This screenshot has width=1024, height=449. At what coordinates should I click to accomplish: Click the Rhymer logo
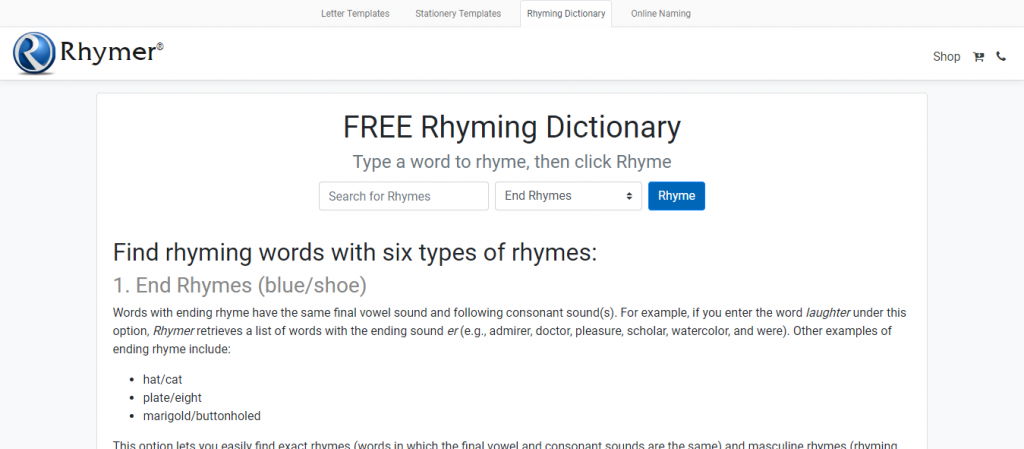point(88,52)
